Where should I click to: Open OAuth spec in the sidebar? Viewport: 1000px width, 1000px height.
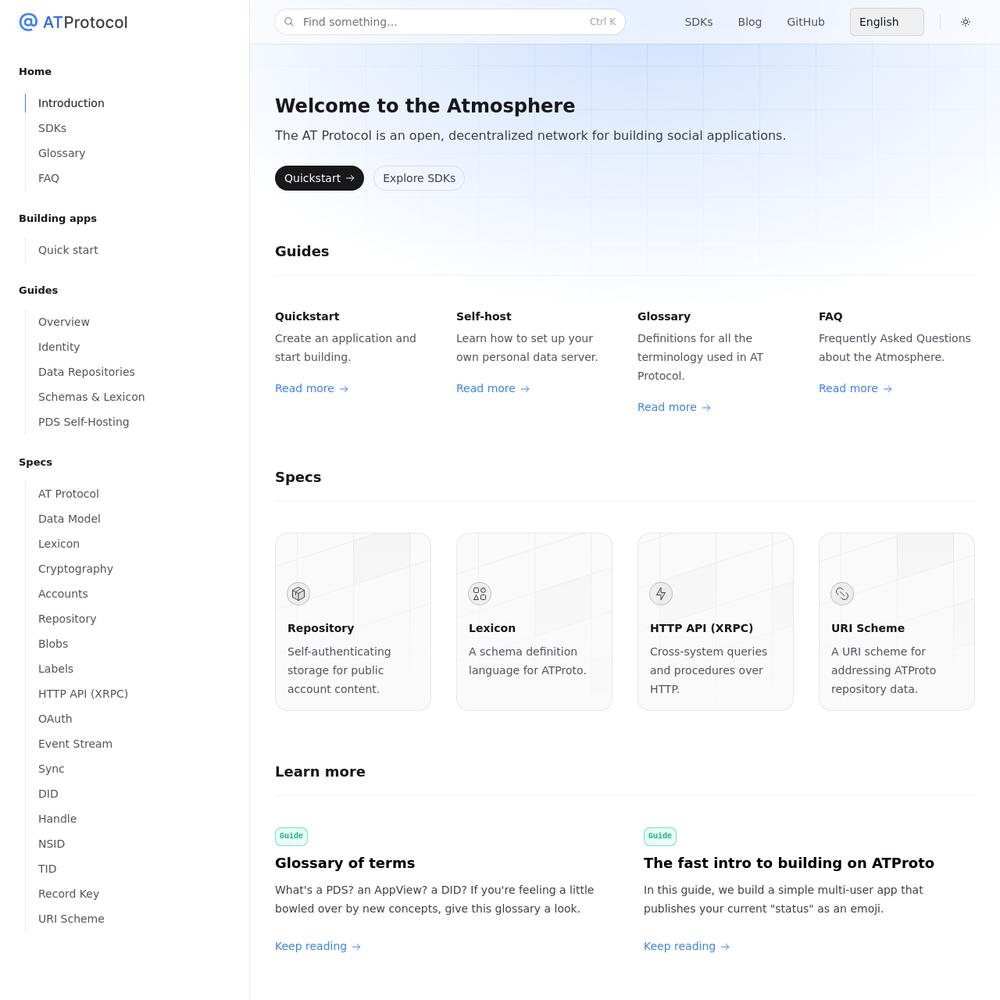(55, 719)
